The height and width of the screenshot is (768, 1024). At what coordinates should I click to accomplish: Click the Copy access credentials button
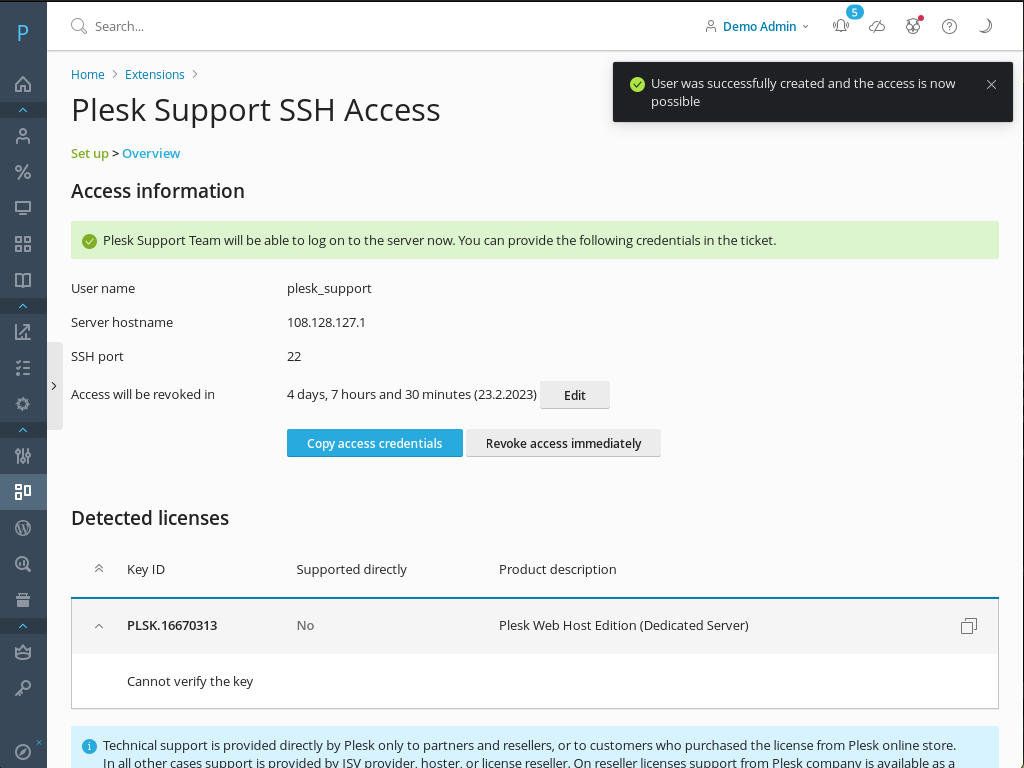[374, 442]
